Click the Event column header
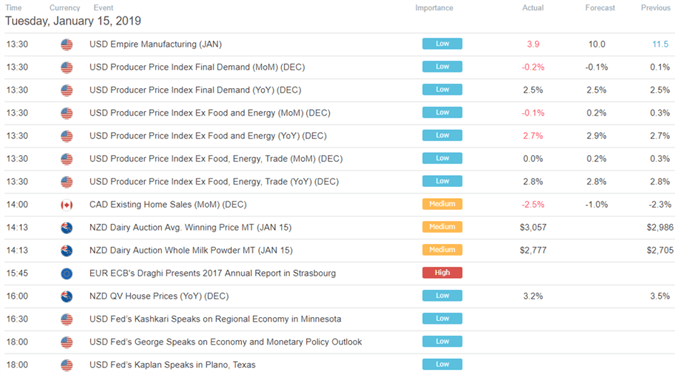680x375 pixels. point(103,8)
